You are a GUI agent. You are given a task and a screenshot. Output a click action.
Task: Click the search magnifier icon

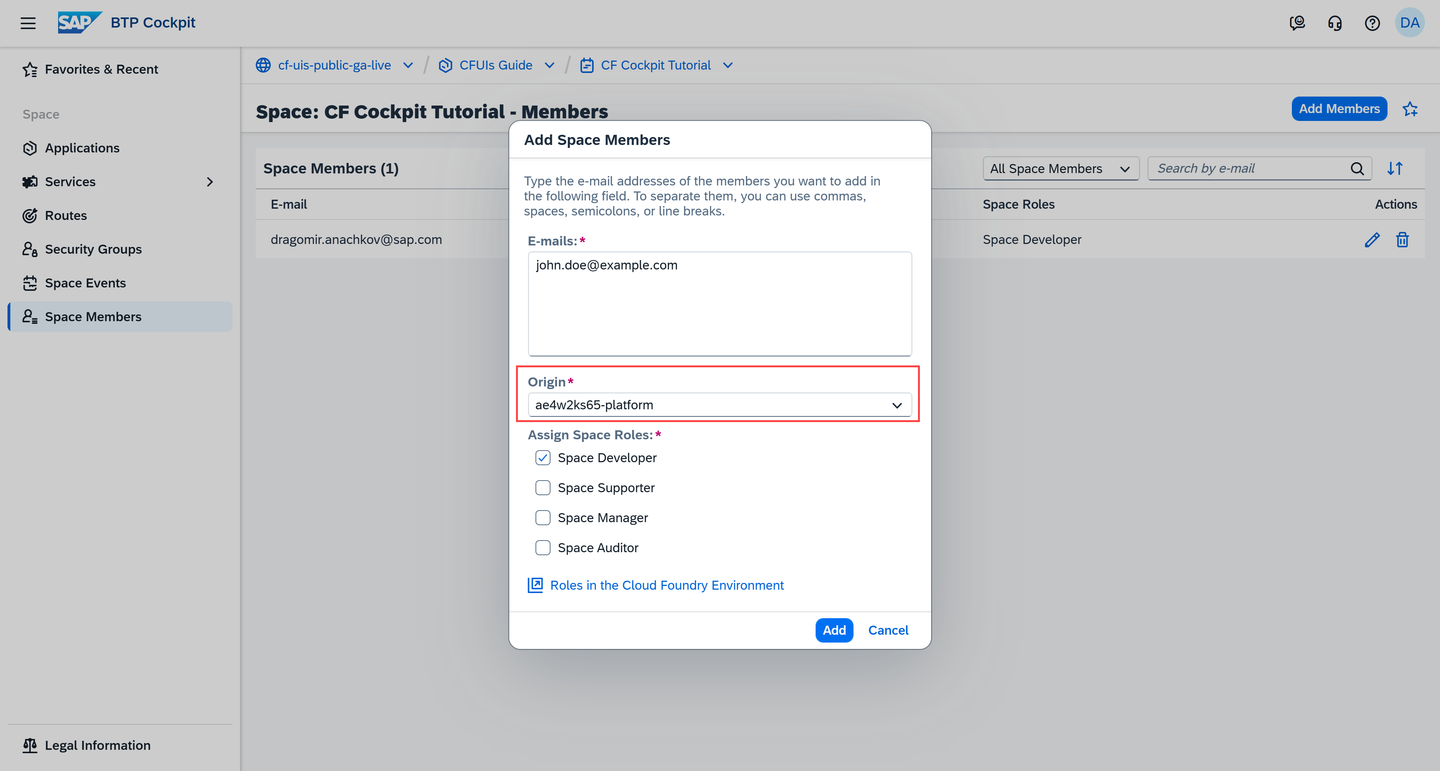pos(1357,169)
